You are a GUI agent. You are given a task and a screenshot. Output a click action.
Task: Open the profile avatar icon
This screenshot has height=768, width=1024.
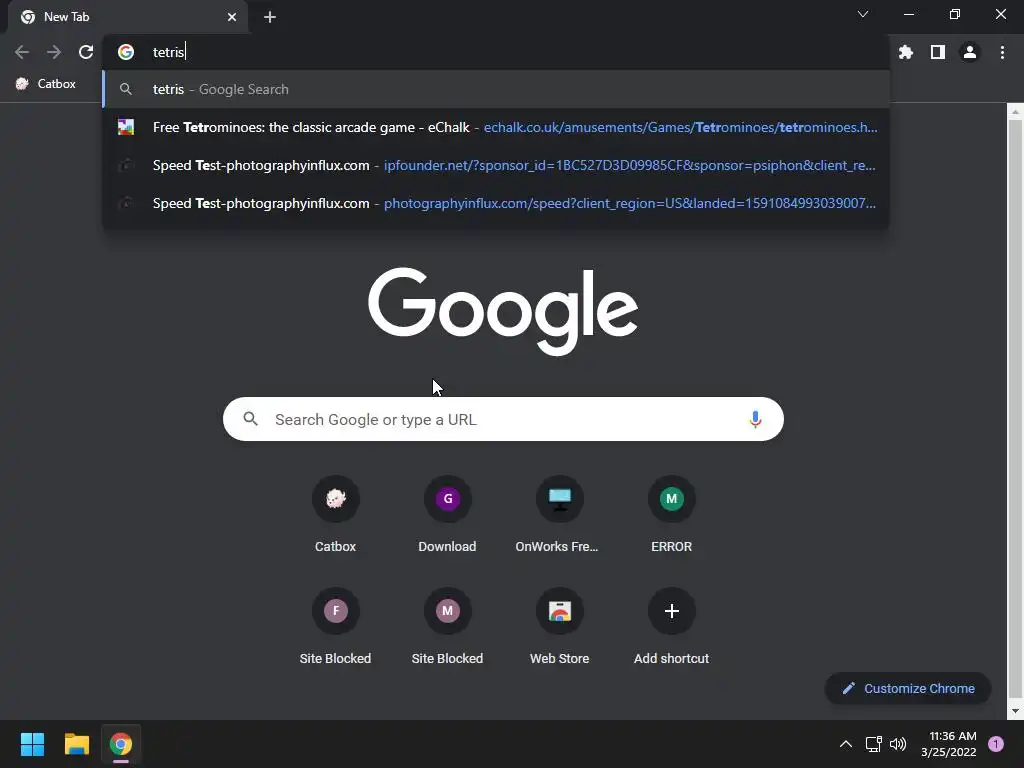(x=970, y=52)
